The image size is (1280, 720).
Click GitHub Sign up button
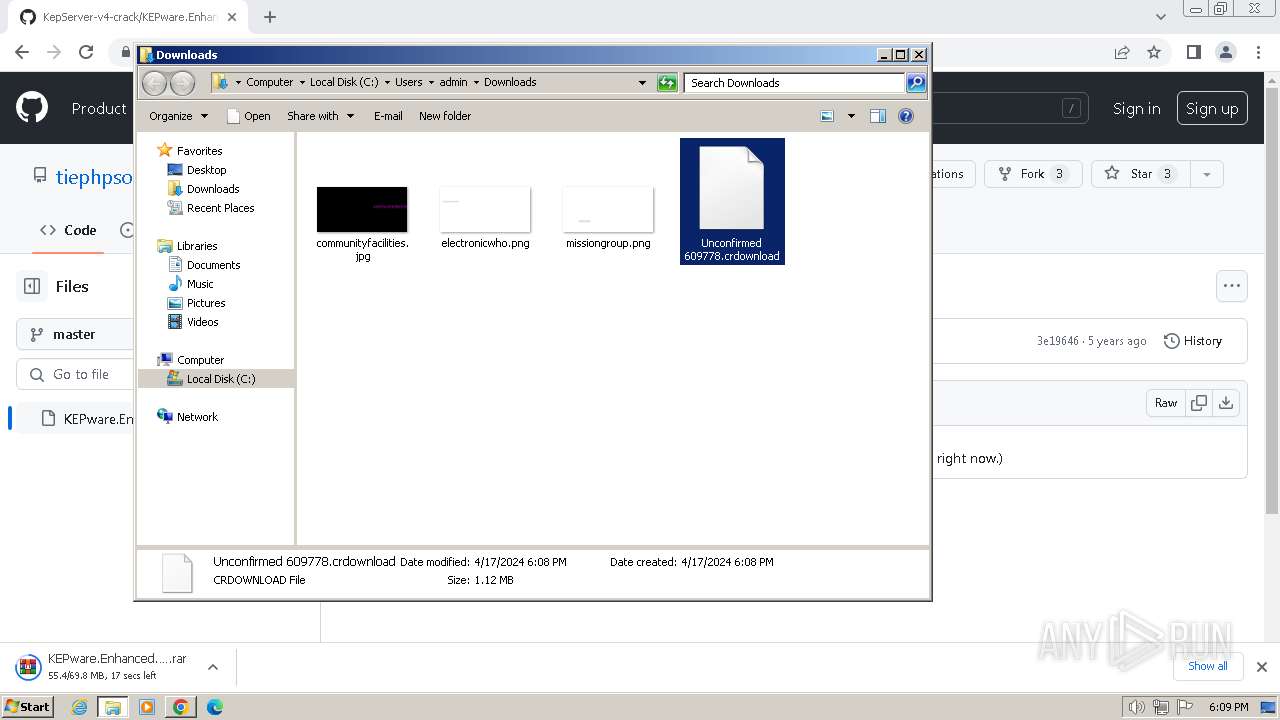click(1212, 108)
